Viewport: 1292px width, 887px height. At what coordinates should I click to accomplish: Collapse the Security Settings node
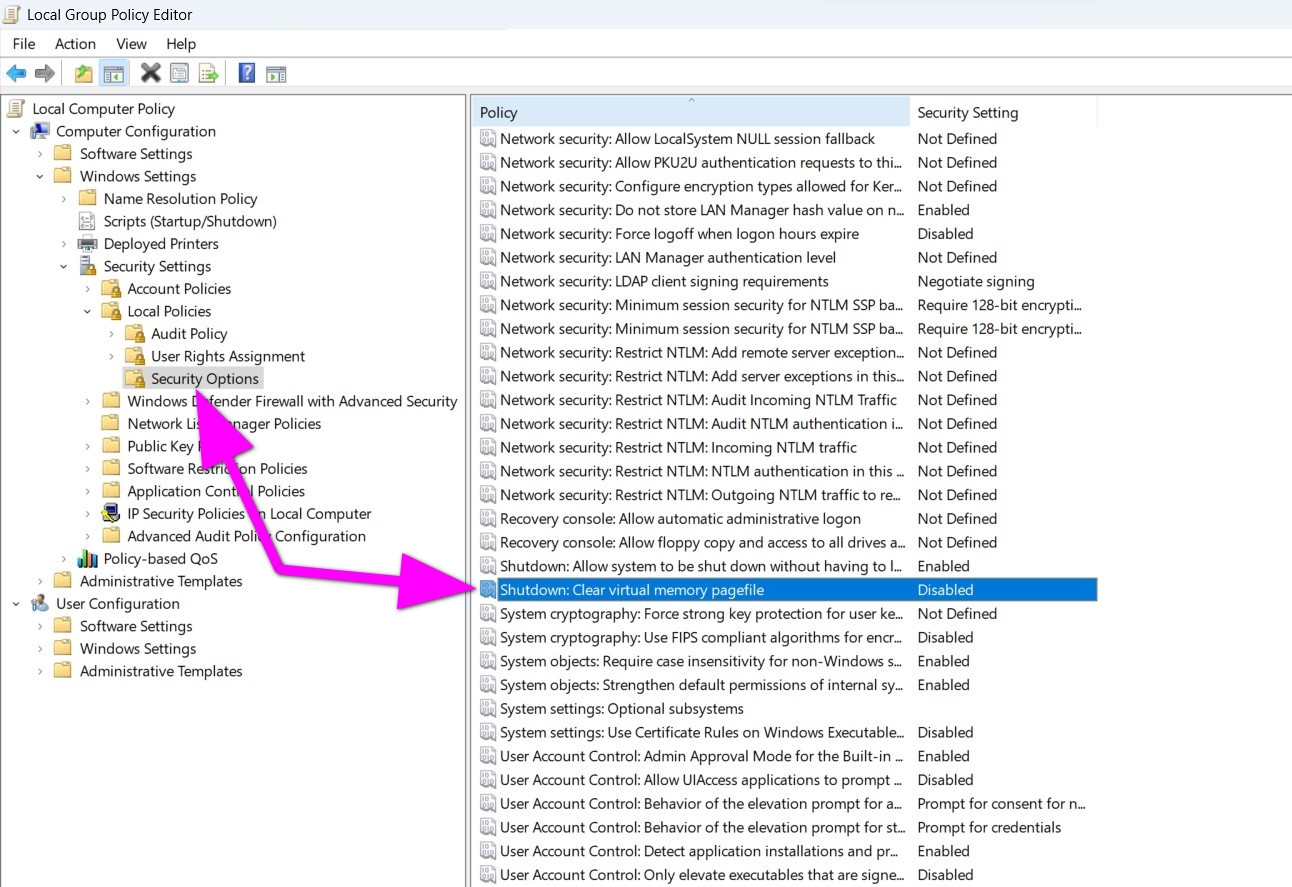64,266
